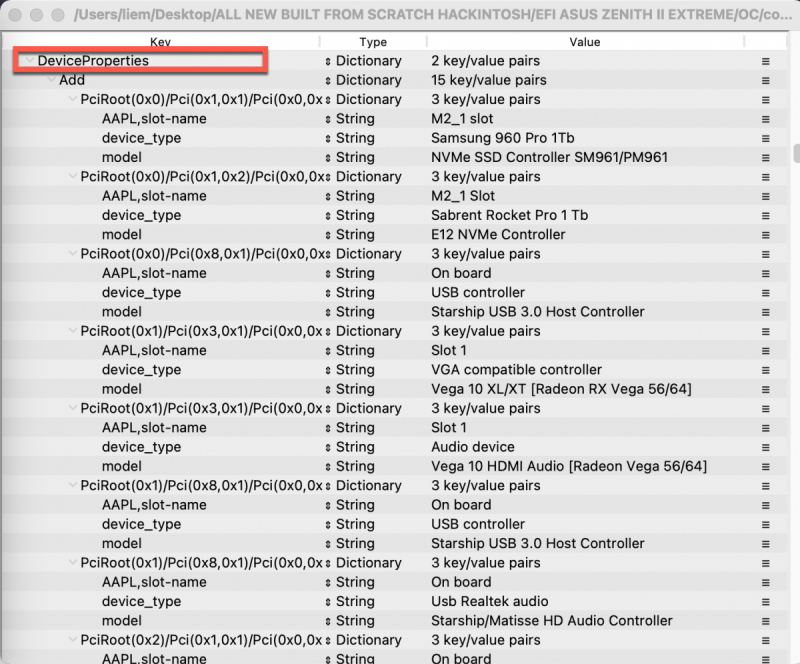Select the PciRoot(0x0)/Pci(0x1,0x2) key
800x664 pixels.
click(x=202, y=177)
